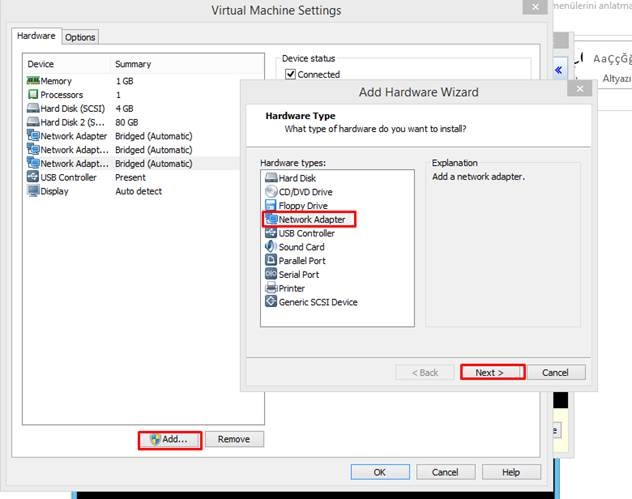Click Cancel in Add Hardware Wizard
Image resolution: width=632 pixels, height=499 pixels.
pos(555,372)
